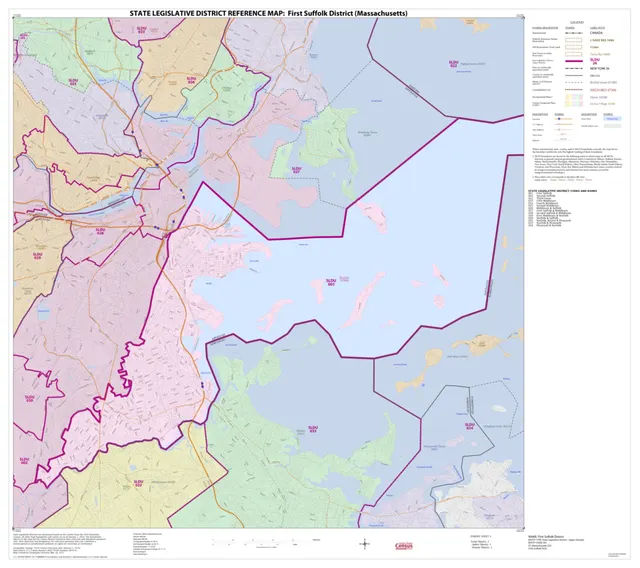The image size is (640, 568).
Task: Click the north arrow compass symbol
Action: click(x=364, y=544)
